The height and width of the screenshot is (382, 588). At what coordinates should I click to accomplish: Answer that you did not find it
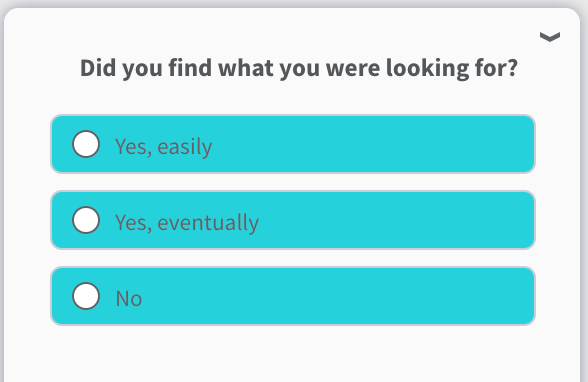[x=292, y=296]
